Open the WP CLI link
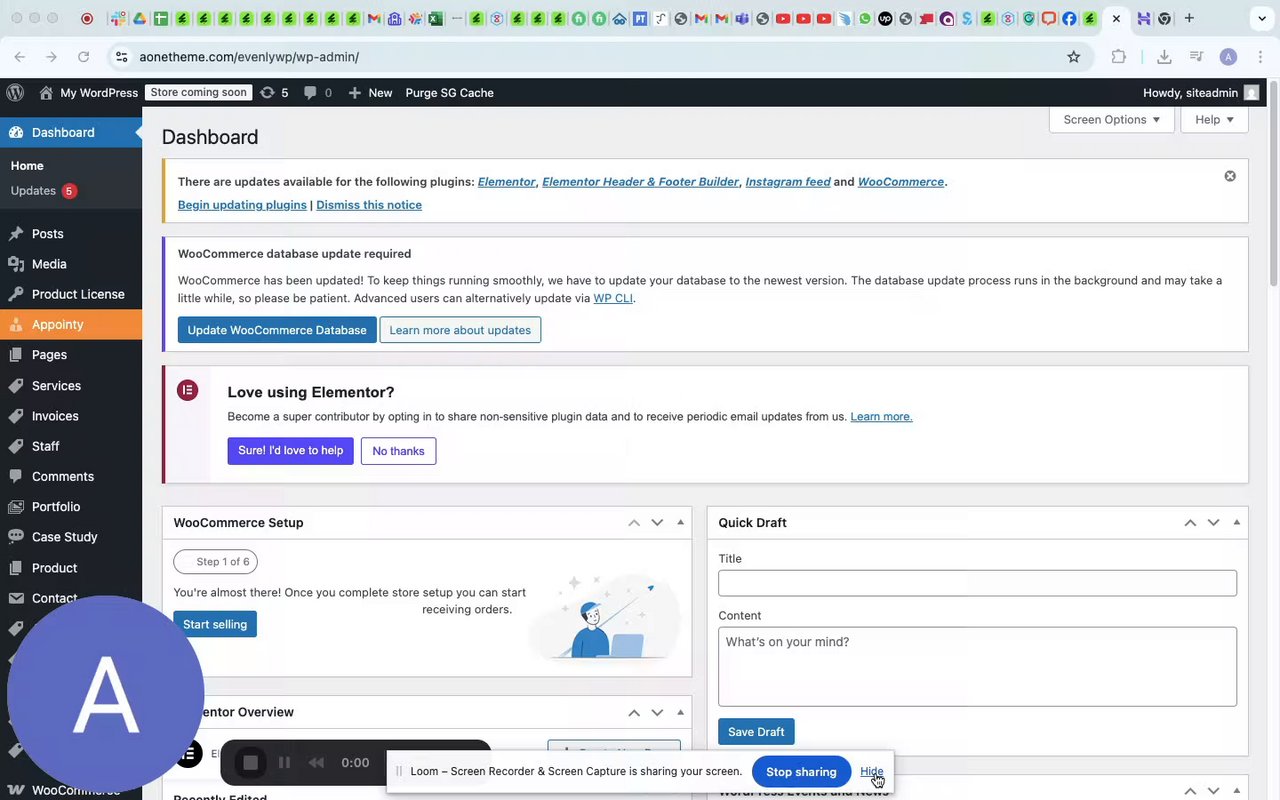 (613, 298)
